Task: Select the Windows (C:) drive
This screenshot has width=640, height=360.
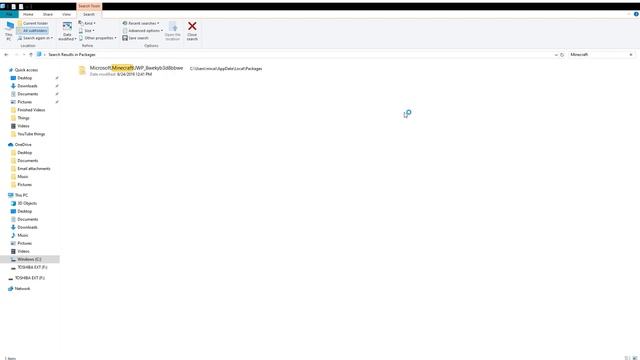Action: click(x=29, y=259)
